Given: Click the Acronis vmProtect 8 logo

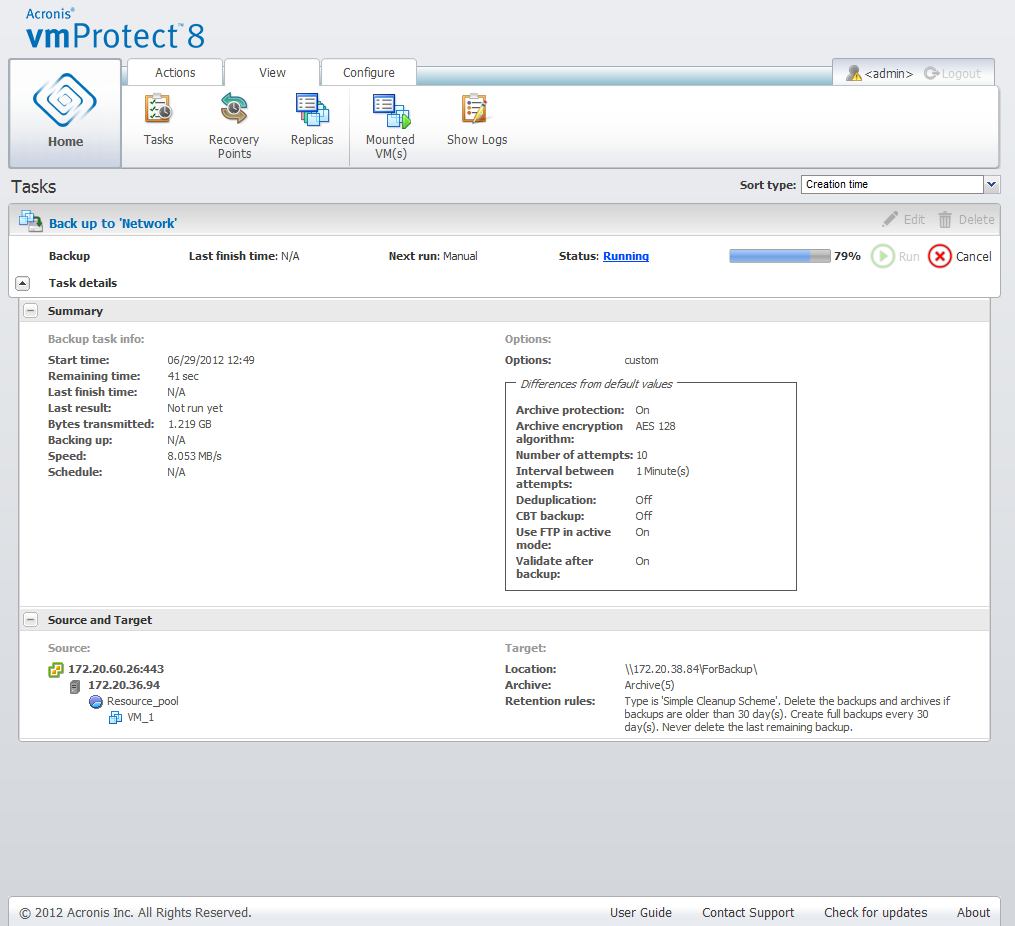Looking at the screenshot, I should pos(115,29).
